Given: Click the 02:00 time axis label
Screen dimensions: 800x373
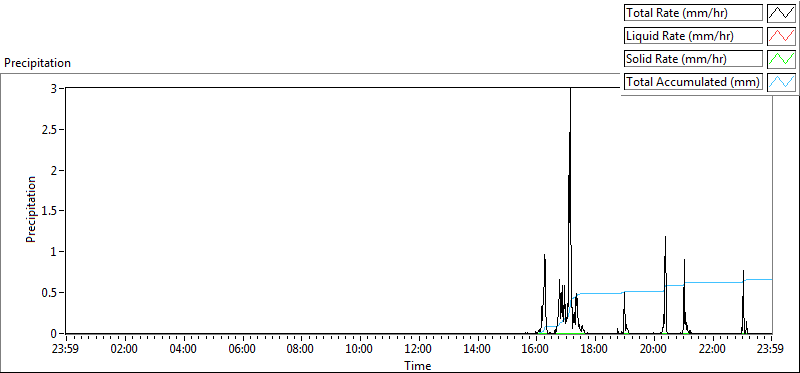Looking at the screenshot, I should tap(124, 350).
